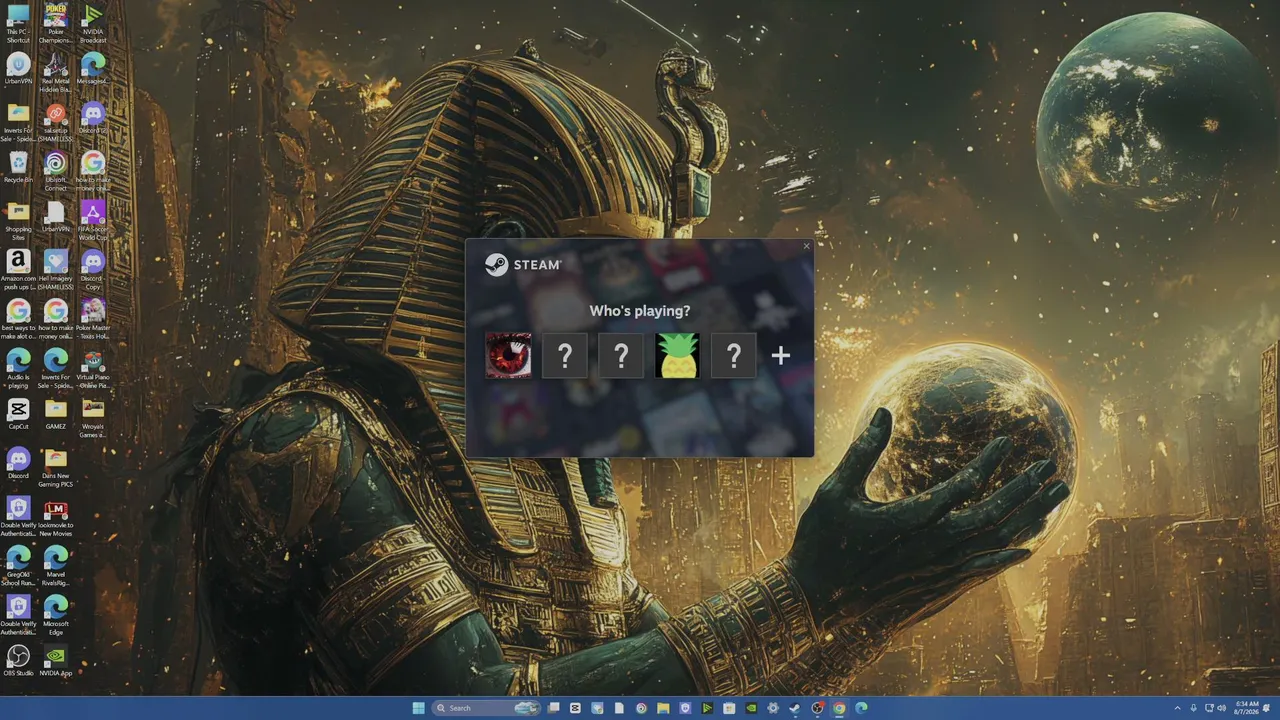Viewport: 1280px width, 720px height.
Task: Open NVIDIA Broadcast taskbar icon
Action: 707,708
